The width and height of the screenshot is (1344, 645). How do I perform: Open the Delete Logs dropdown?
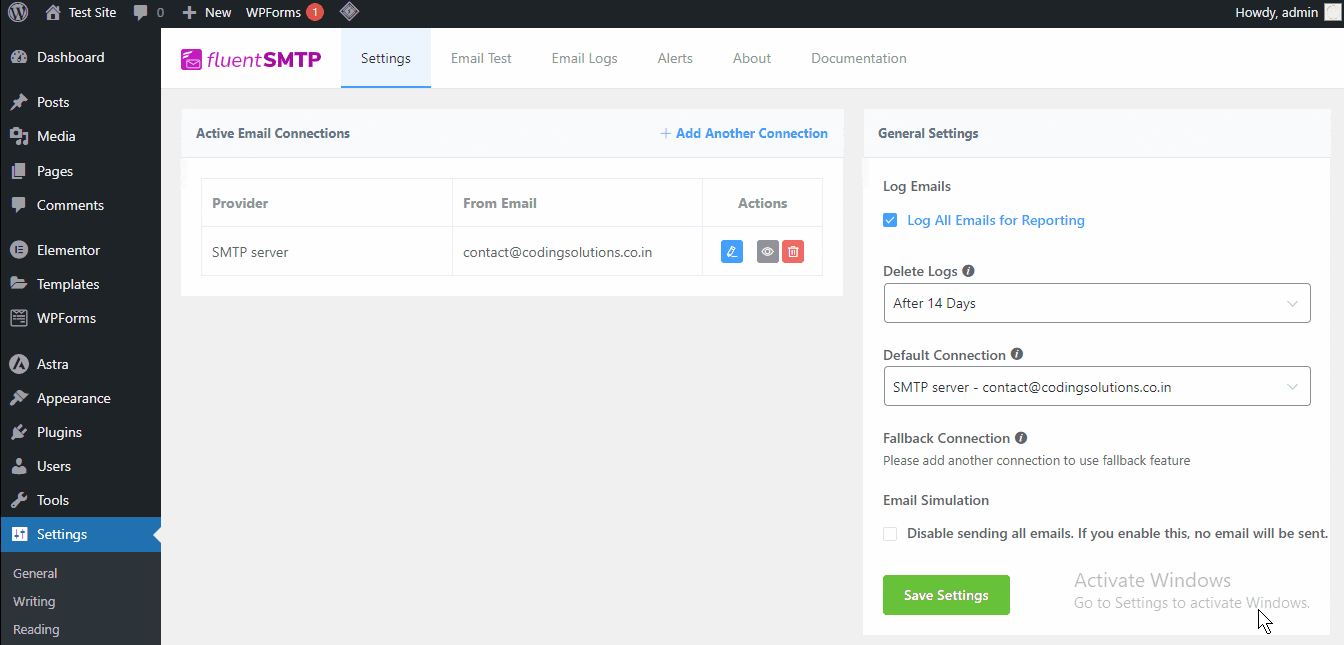[x=1097, y=302]
